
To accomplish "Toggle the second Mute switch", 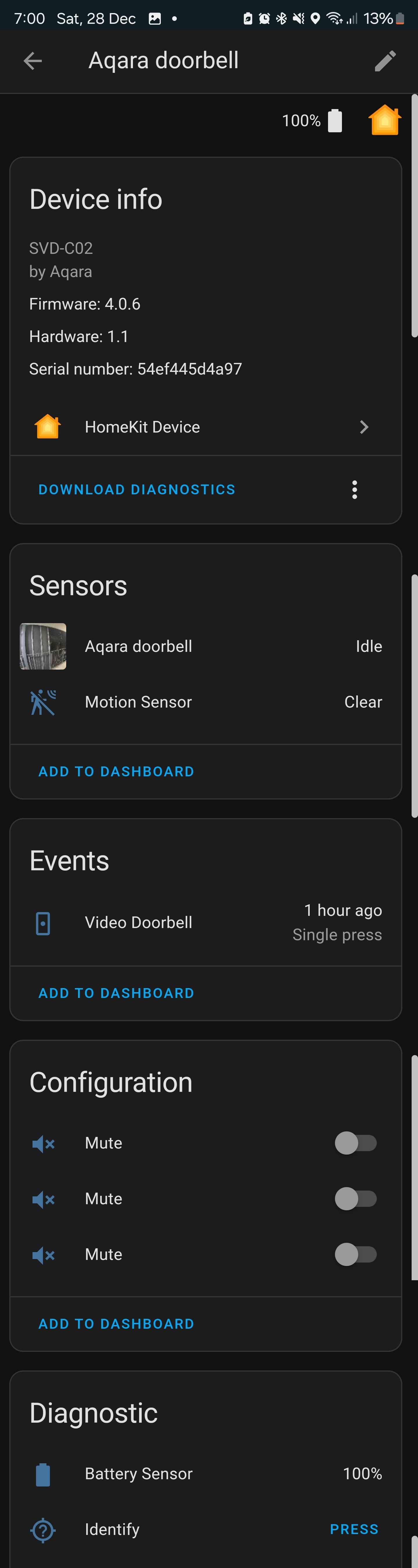I will tap(356, 1198).
